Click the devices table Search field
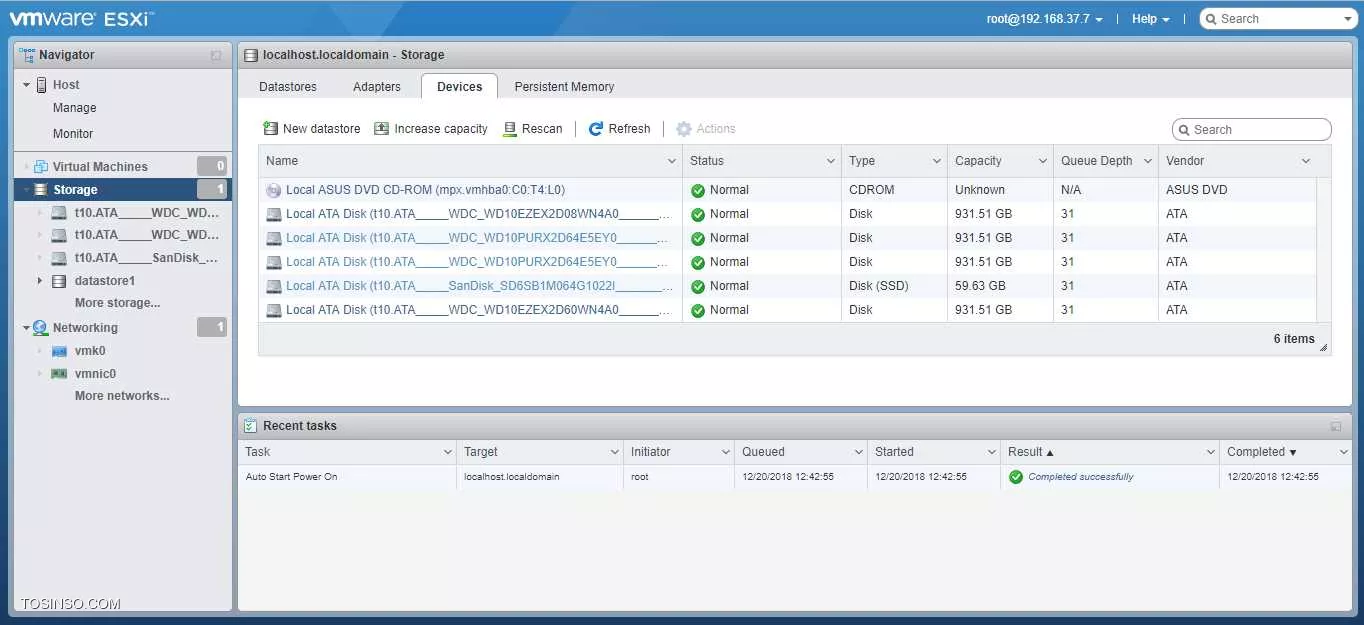Image resolution: width=1364 pixels, height=625 pixels. (x=1252, y=130)
